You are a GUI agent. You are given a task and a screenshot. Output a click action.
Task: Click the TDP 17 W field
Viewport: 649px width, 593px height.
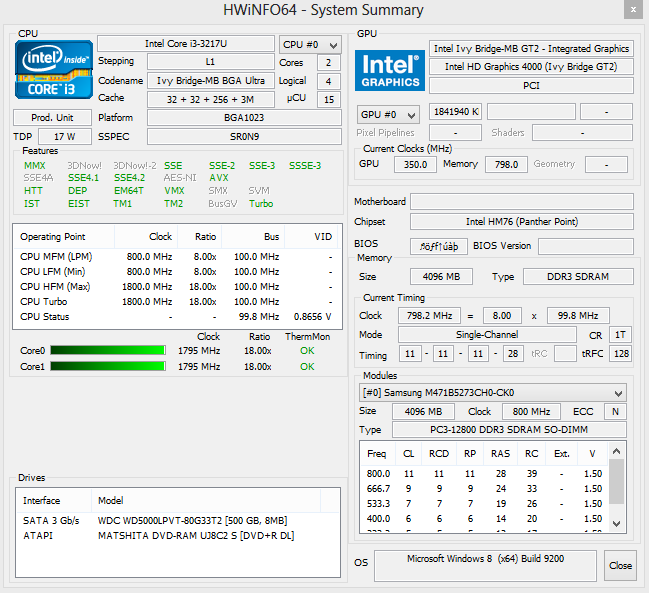(x=65, y=137)
